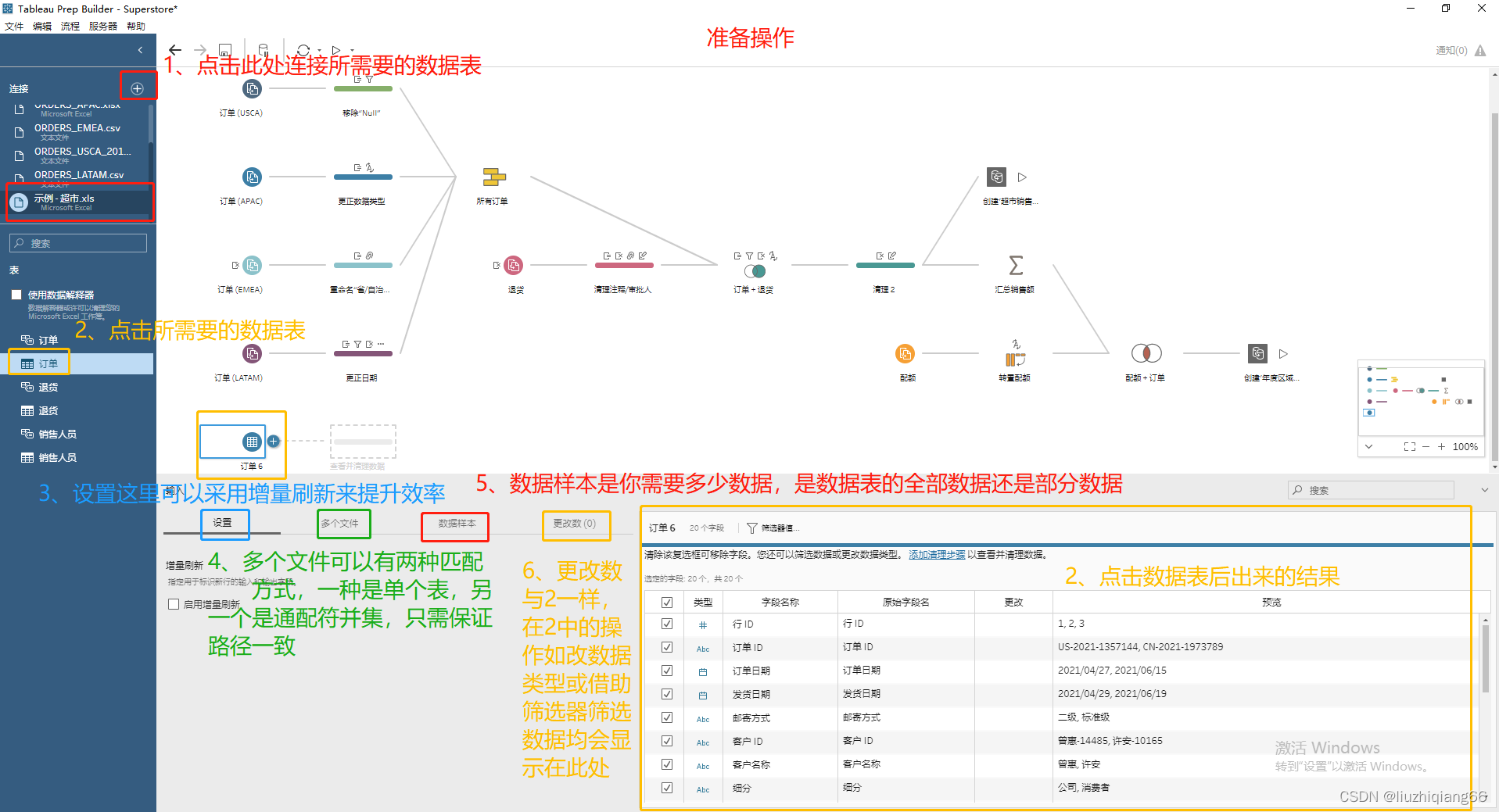Change data type of 行 ID field

click(x=703, y=624)
